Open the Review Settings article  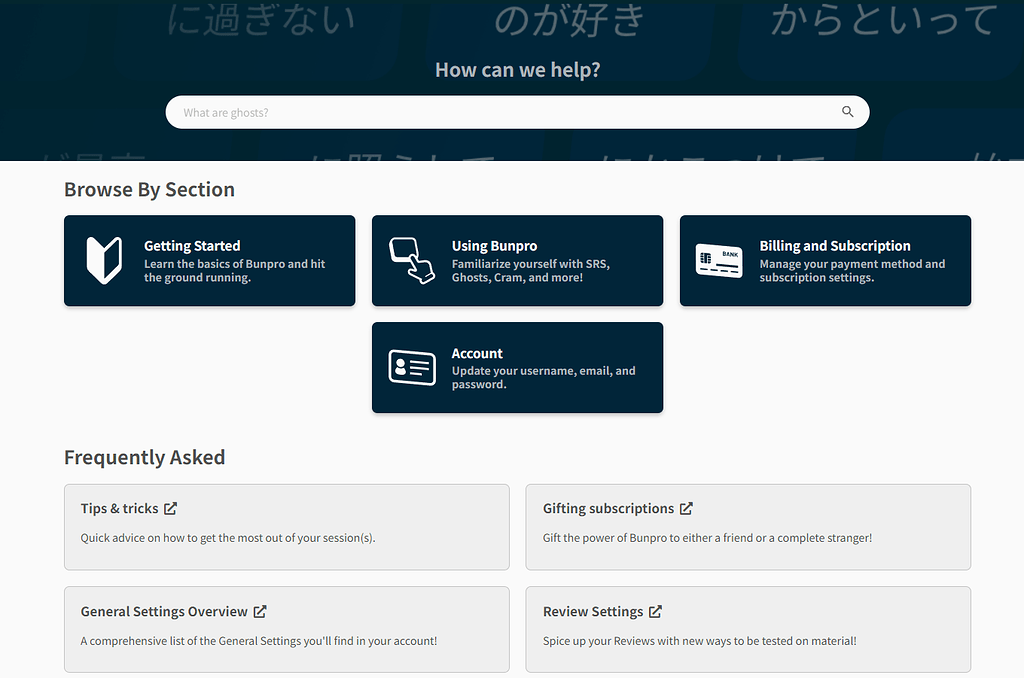pos(748,630)
